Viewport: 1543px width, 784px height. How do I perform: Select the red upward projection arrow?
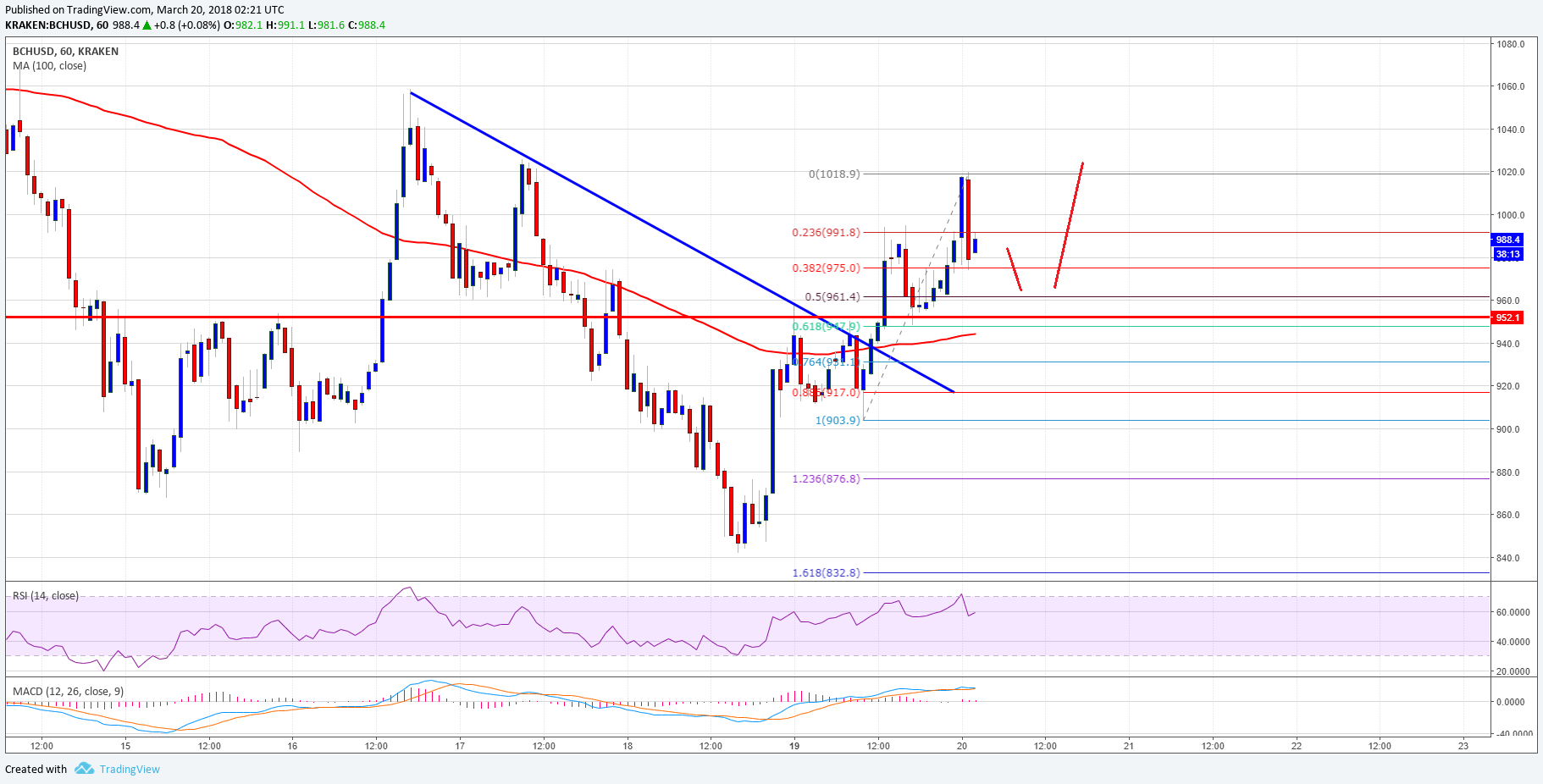pos(1067,224)
